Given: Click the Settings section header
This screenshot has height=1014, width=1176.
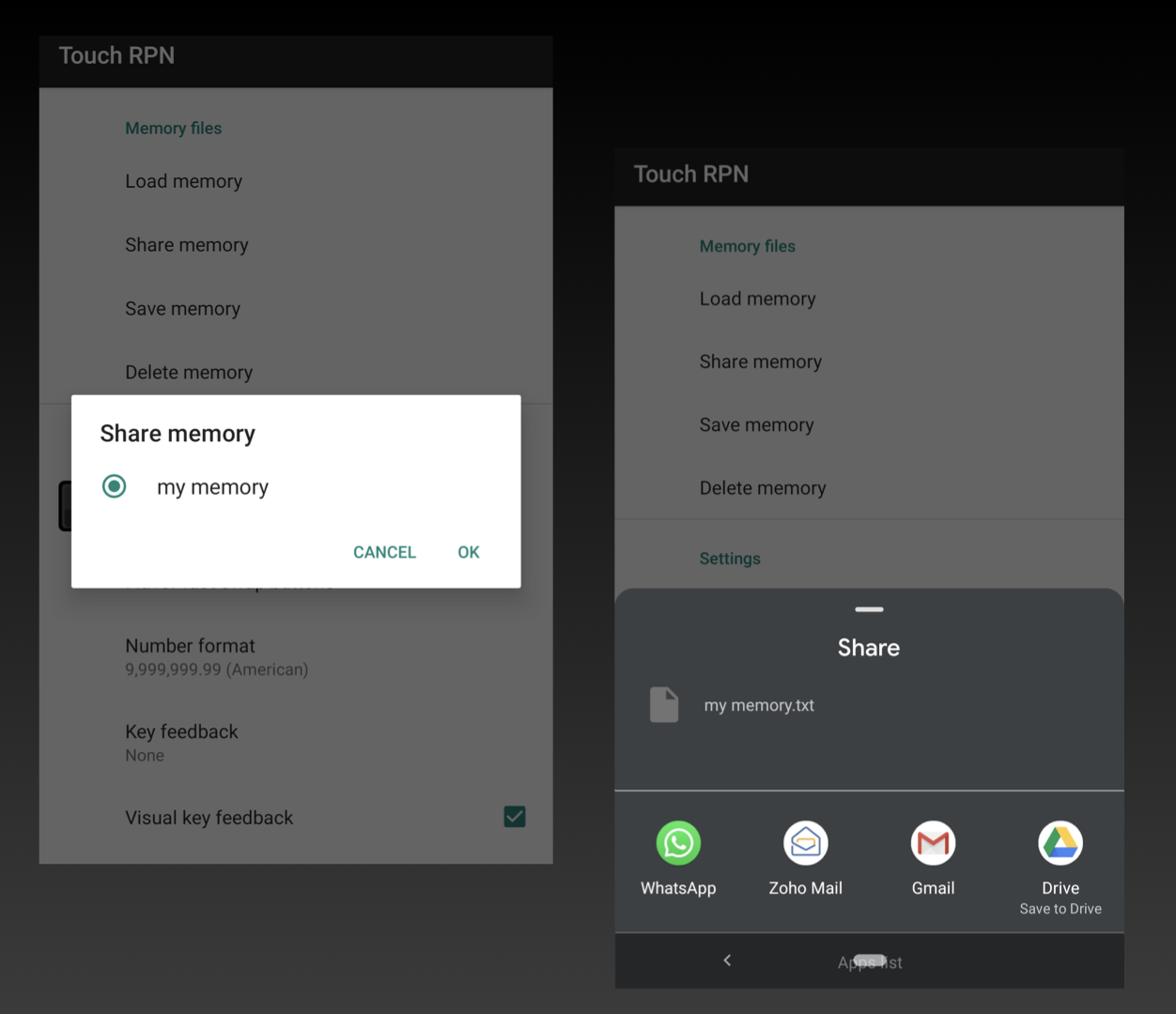Looking at the screenshot, I should coord(730,559).
